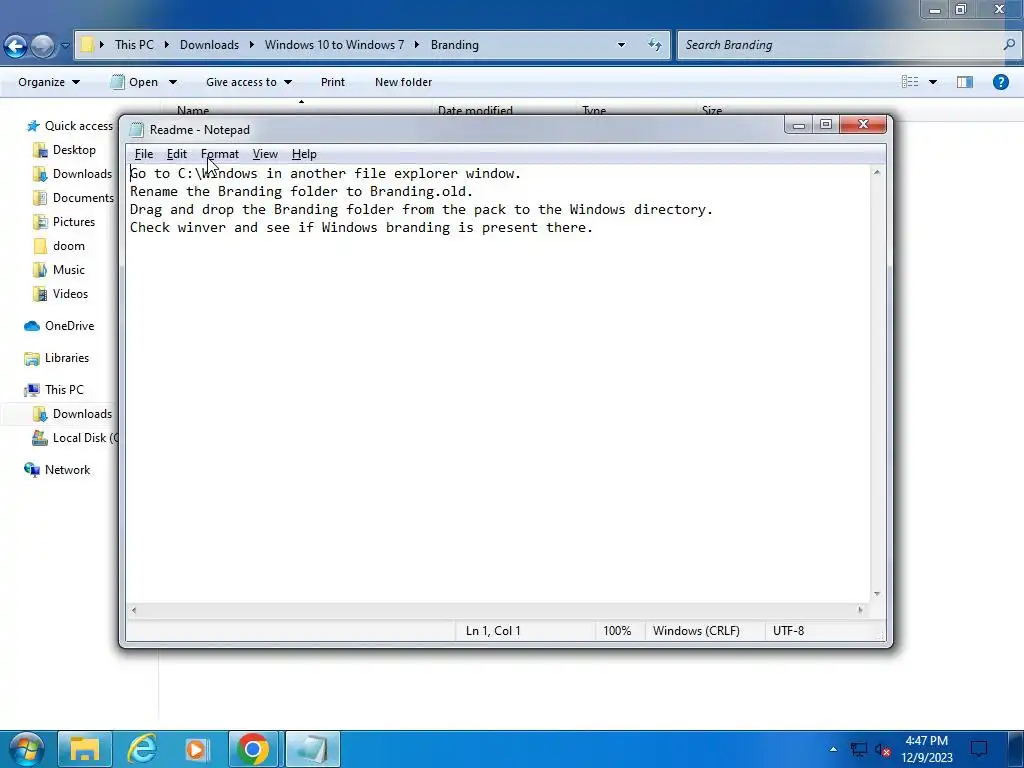Click the Date modified column header
The height and width of the screenshot is (768, 1024).
click(x=475, y=110)
